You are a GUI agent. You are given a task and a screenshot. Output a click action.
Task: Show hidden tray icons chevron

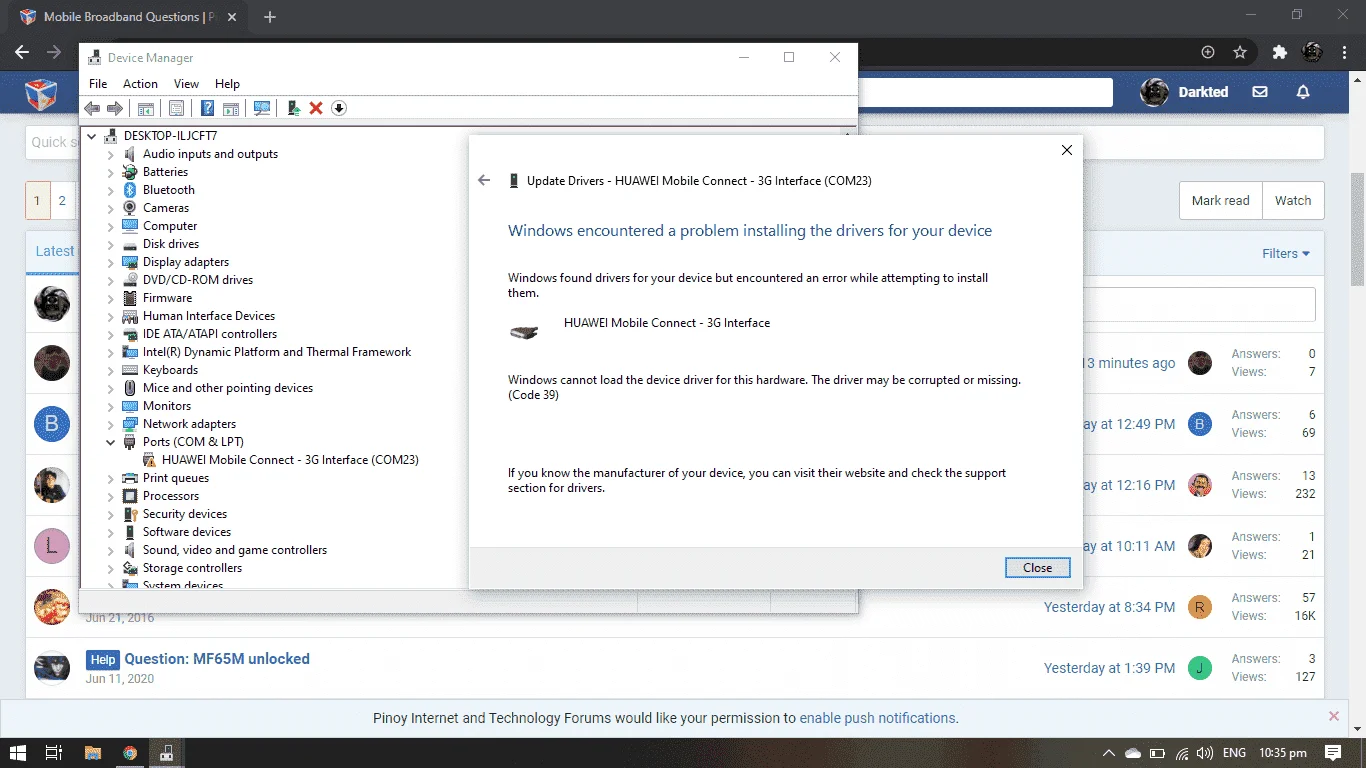(1109, 753)
